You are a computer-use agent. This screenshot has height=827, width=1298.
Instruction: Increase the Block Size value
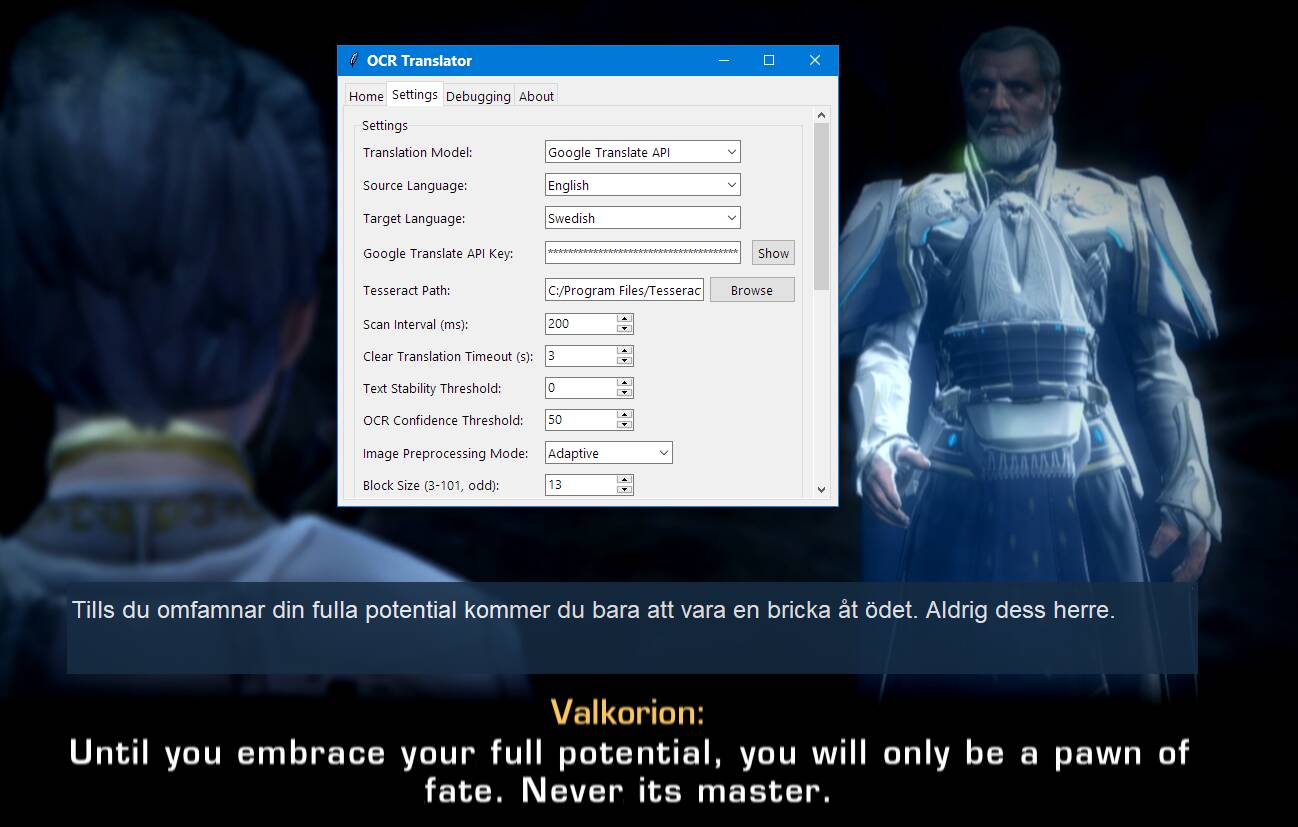coord(625,479)
